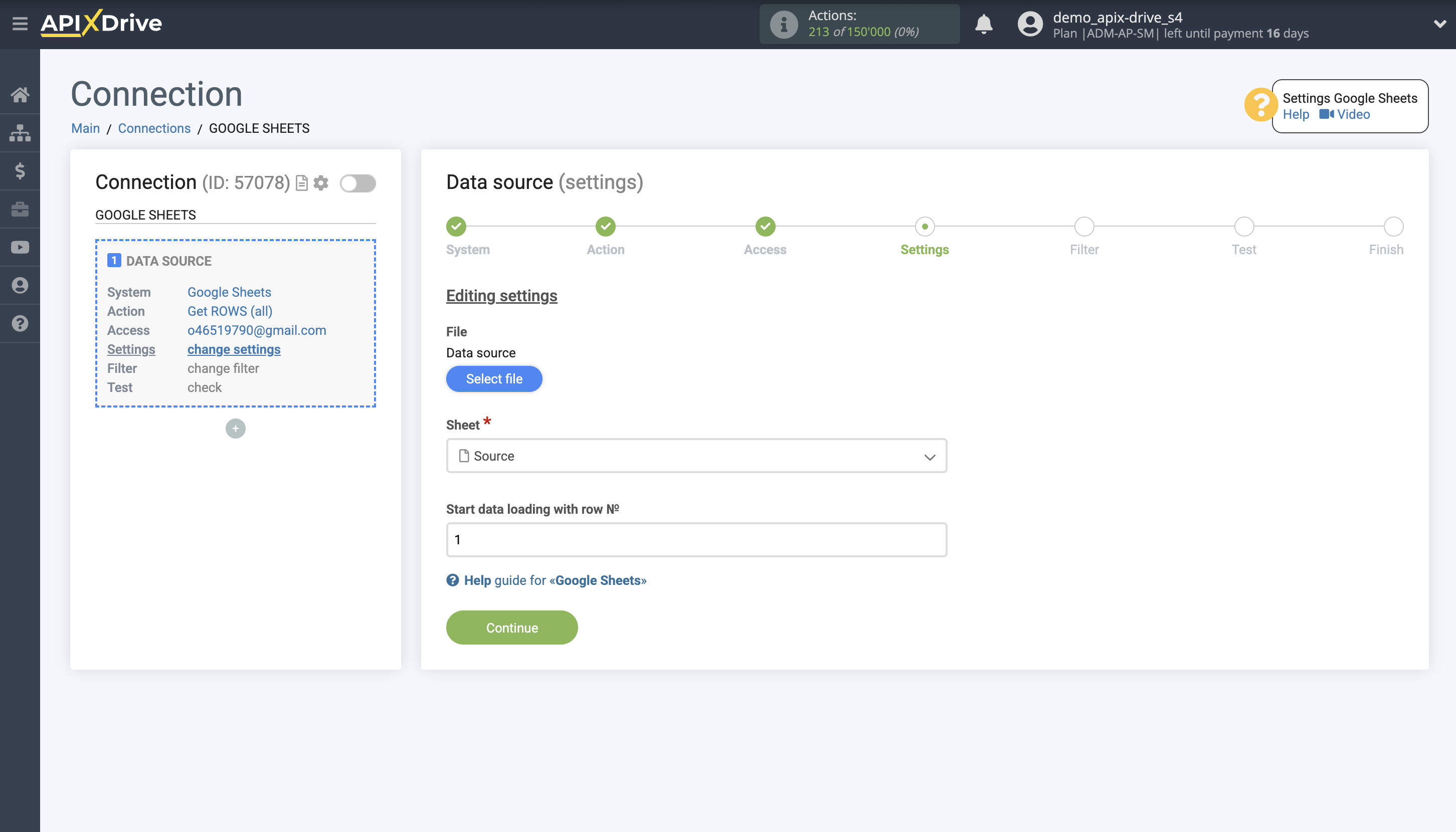This screenshot has width=1456, height=832.
Task: Enable the connection toggle switch
Action: pos(357,184)
